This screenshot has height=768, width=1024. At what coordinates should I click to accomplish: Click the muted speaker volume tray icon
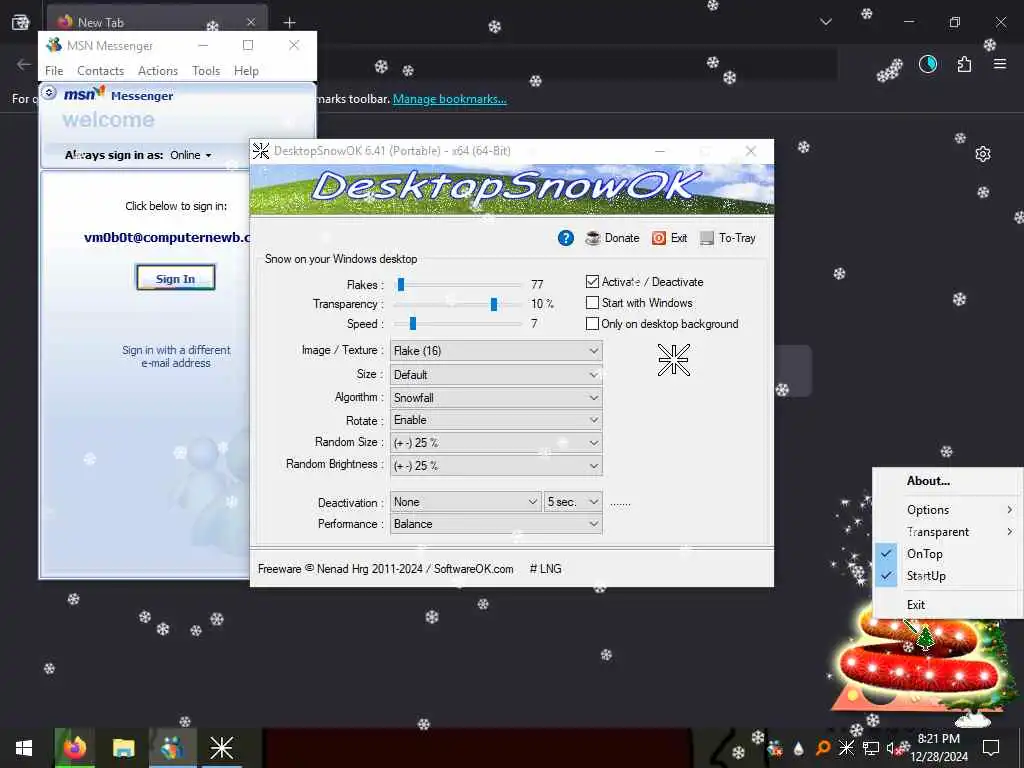coord(893,748)
